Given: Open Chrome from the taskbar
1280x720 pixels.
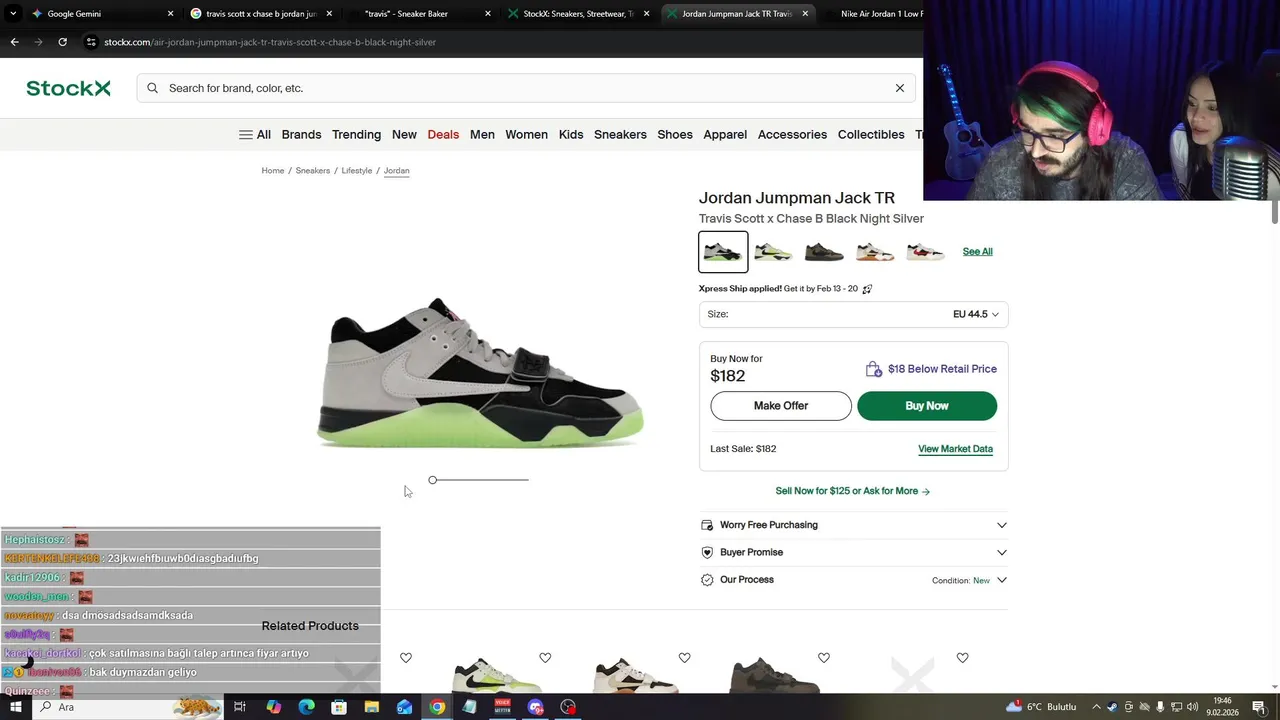Looking at the screenshot, I should point(437,707).
